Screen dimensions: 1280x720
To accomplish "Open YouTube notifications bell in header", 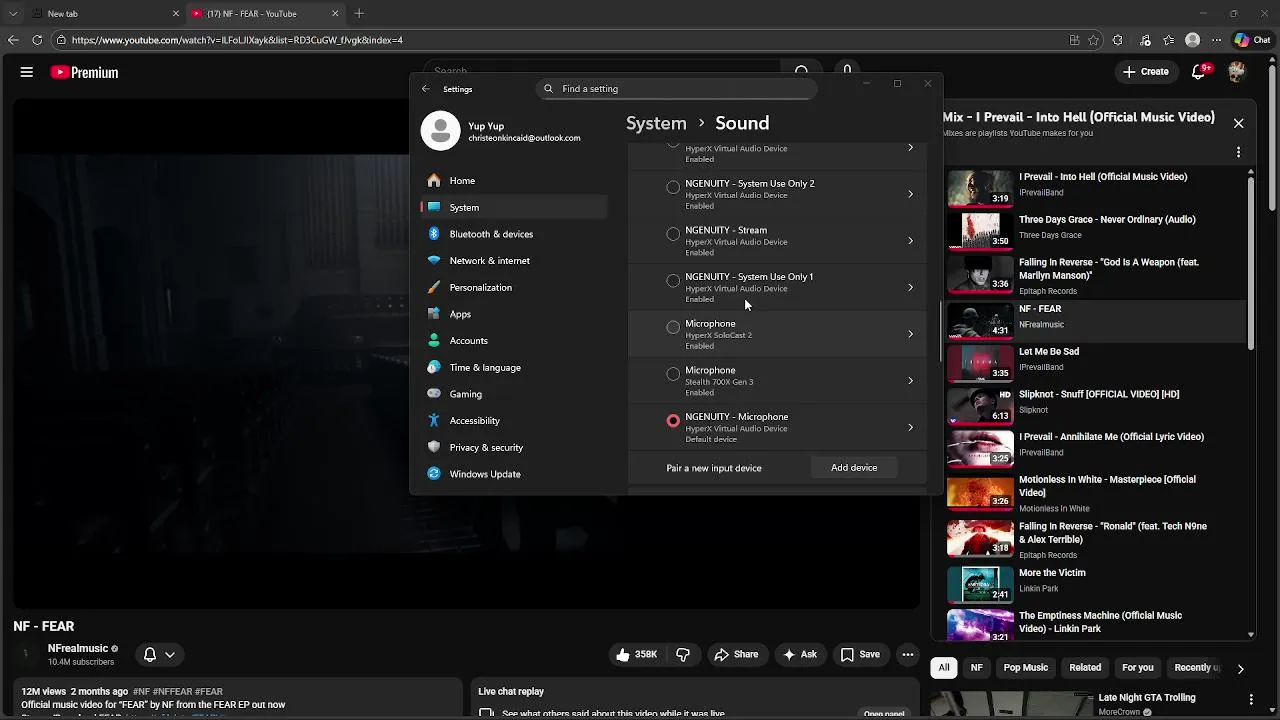I will pyautogui.click(x=1198, y=72).
